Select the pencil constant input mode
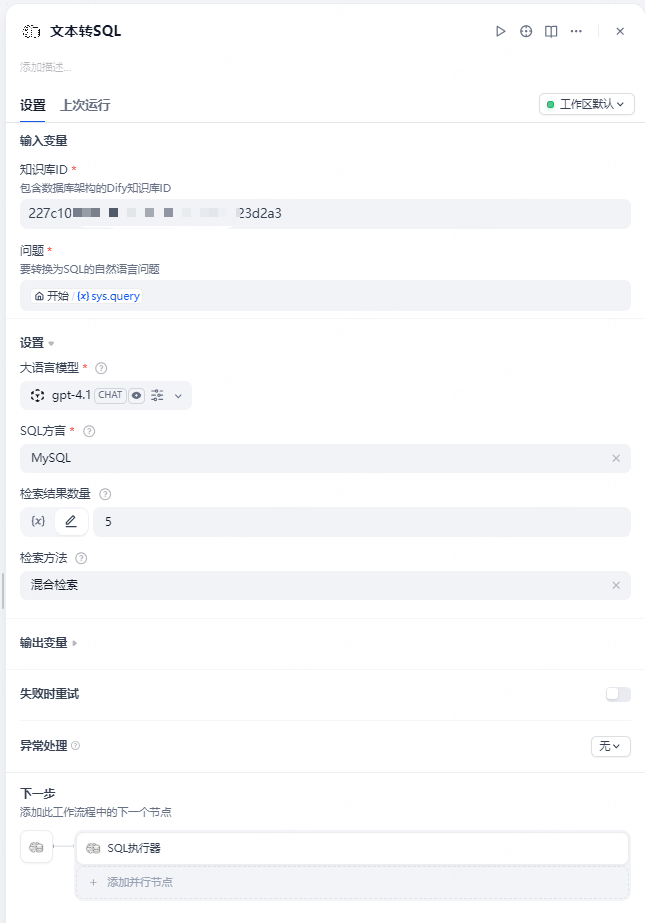Viewport: 645px width, 923px height. [71, 521]
